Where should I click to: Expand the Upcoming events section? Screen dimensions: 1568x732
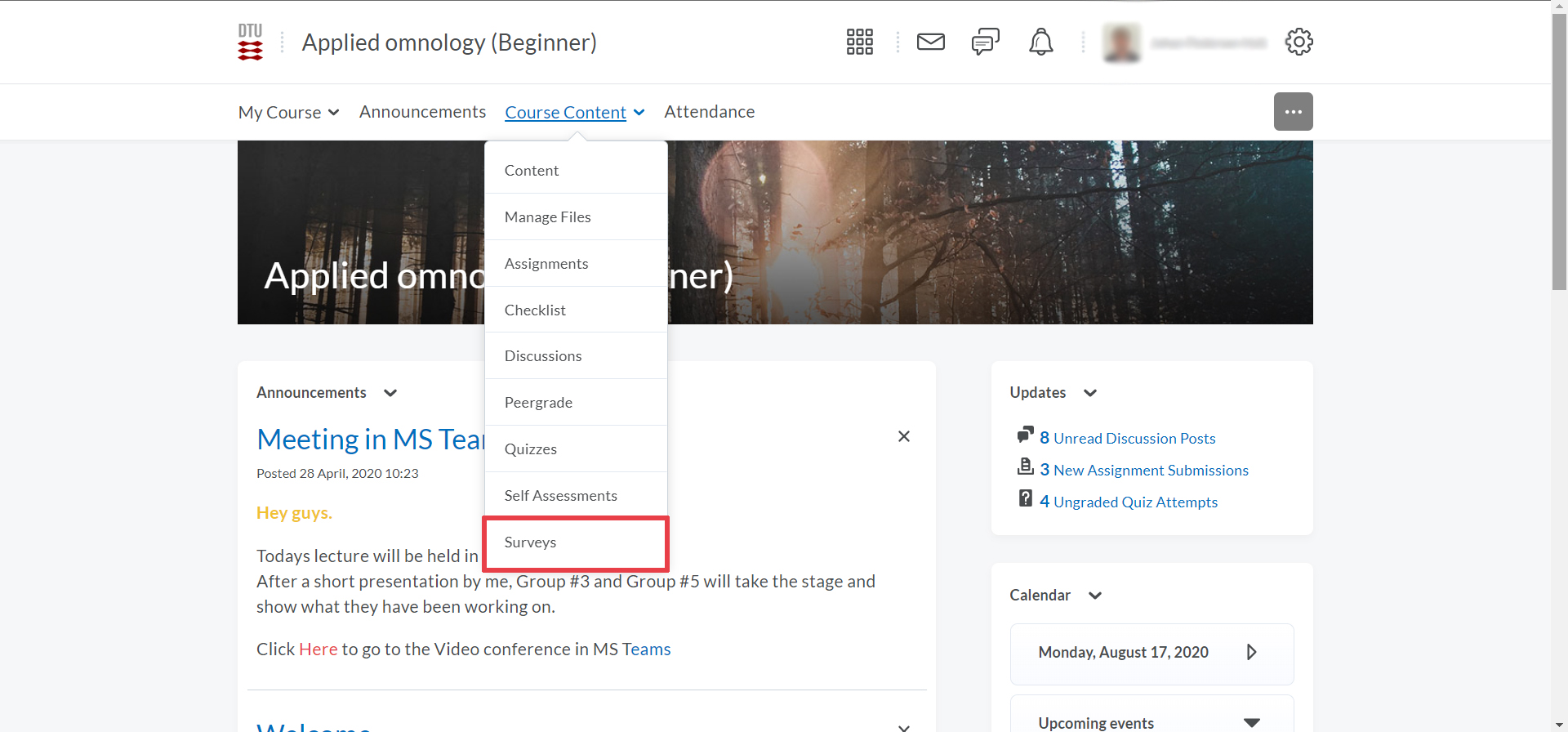pyautogui.click(x=1251, y=723)
